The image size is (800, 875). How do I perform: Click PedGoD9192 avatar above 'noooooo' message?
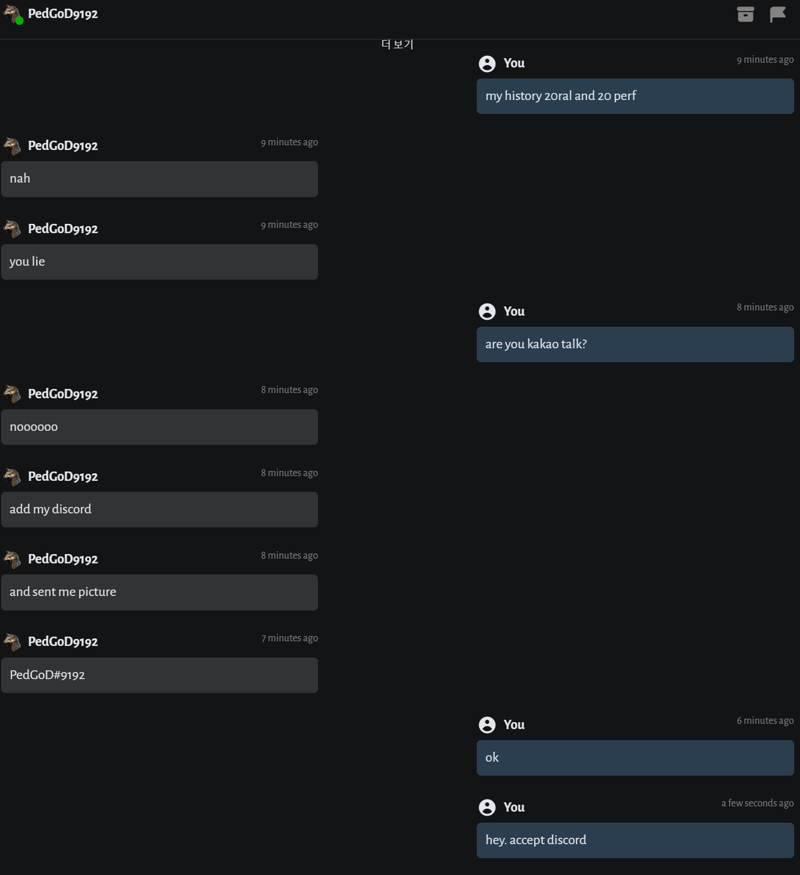(x=12, y=394)
